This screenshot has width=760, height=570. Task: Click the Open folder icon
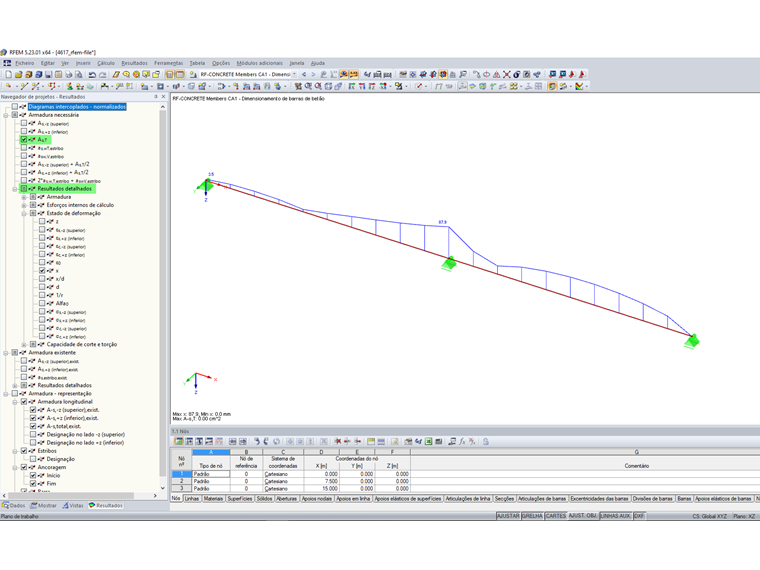click(x=18, y=75)
